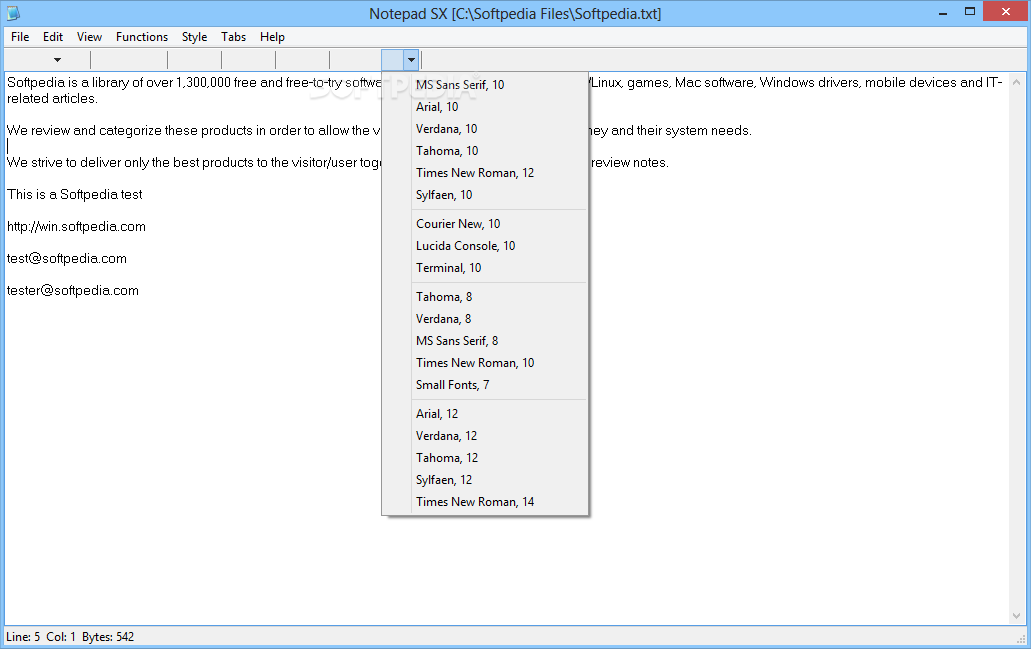Click the scrollbar down arrow
Image resolution: width=1031 pixels, height=649 pixels.
[x=1017, y=616]
